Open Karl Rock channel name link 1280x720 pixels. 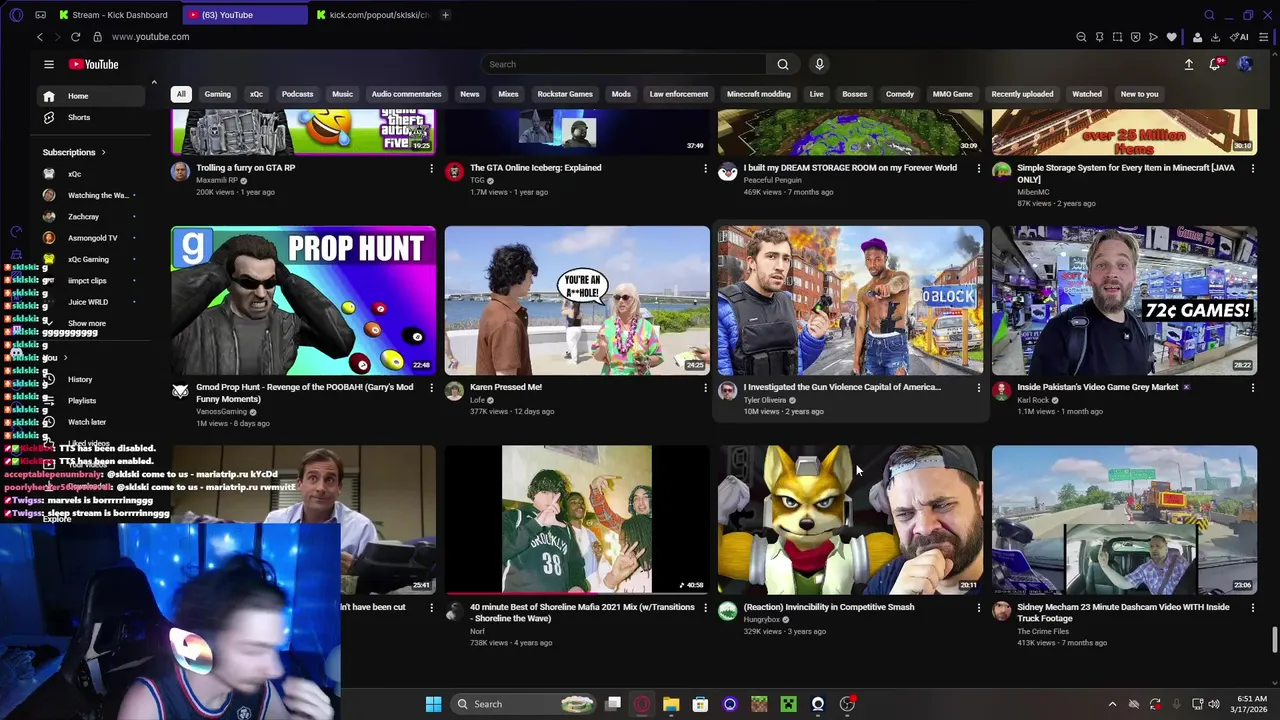point(1033,400)
